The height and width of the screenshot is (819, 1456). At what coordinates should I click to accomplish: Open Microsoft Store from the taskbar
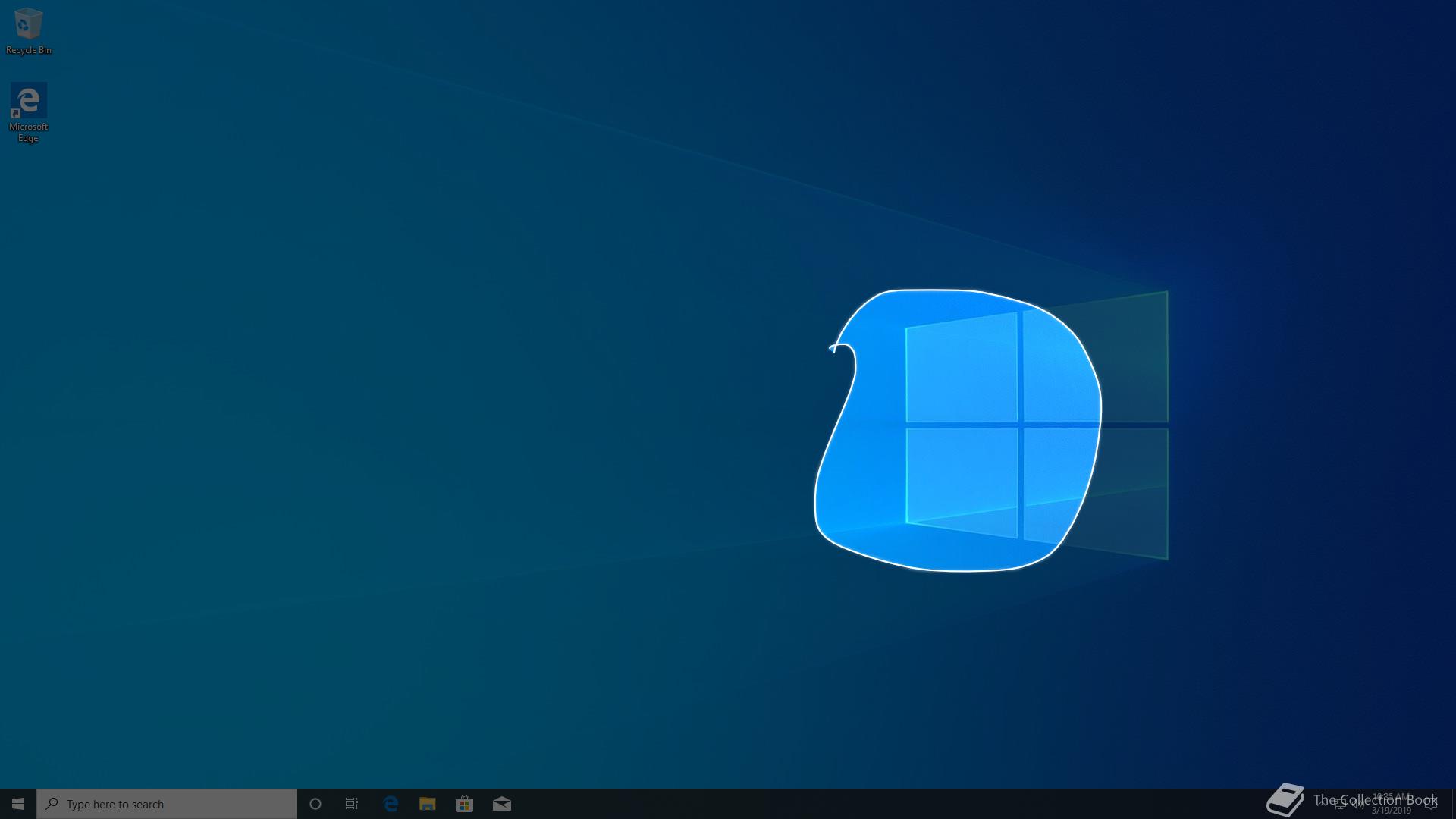tap(465, 804)
